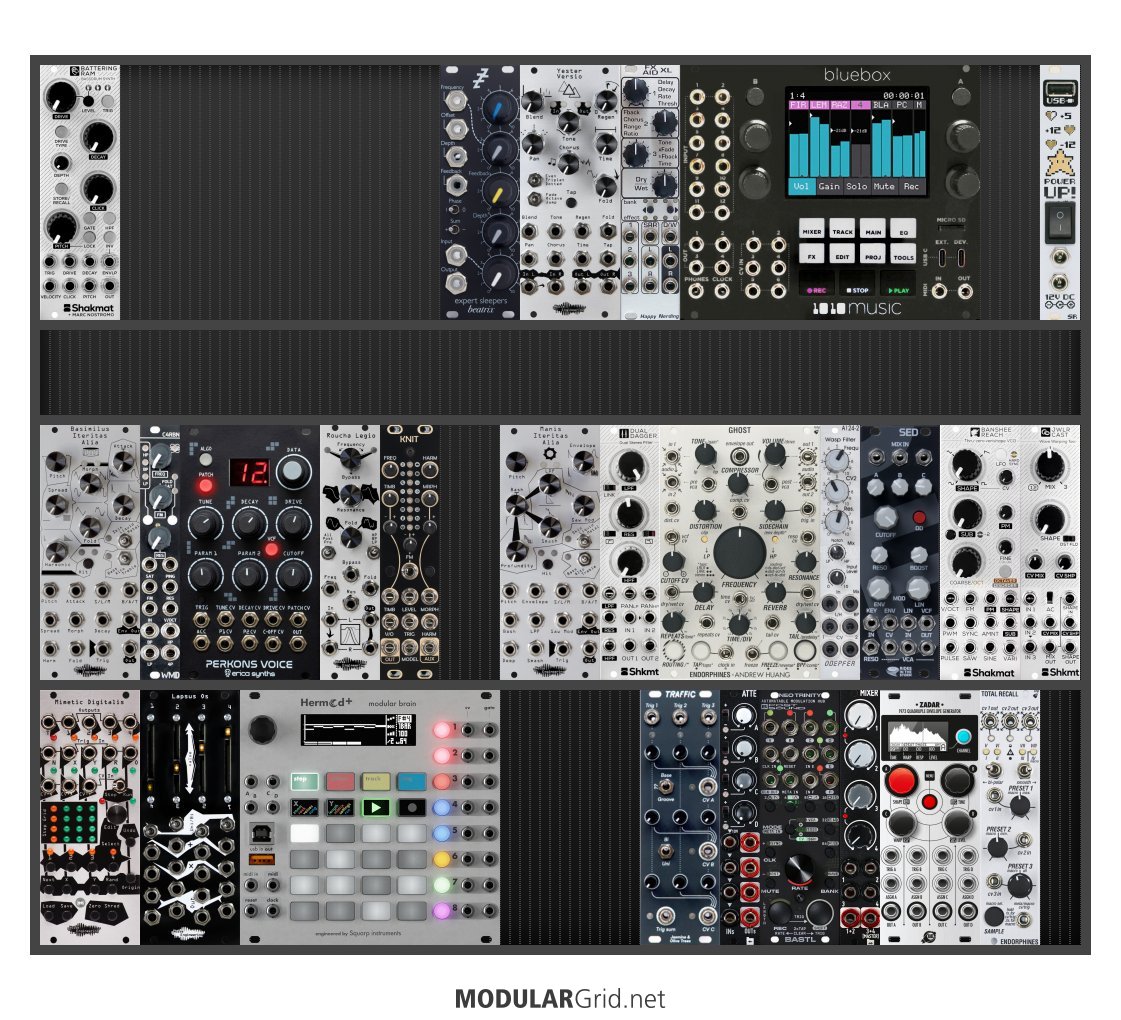
Task: Select the Mute tab on bluebox screen
Action: tap(884, 186)
